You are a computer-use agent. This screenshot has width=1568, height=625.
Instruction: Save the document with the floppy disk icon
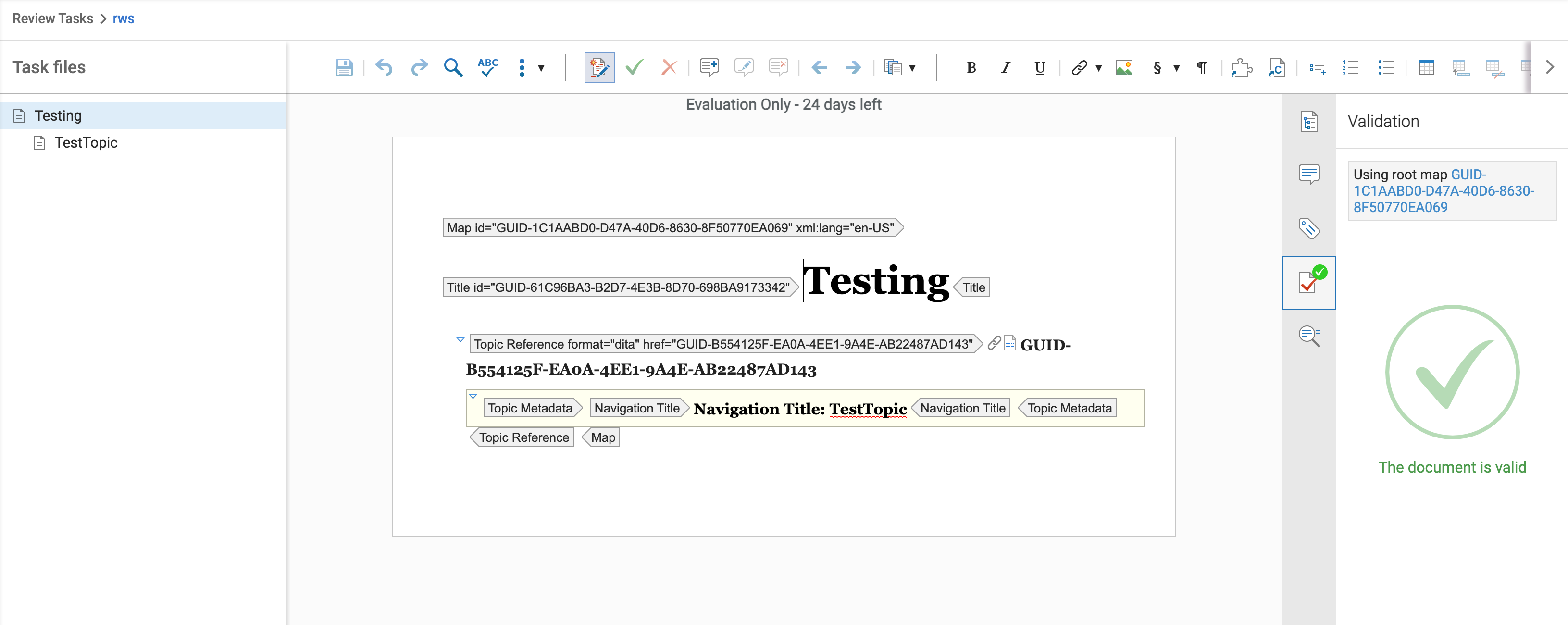coord(344,68)
